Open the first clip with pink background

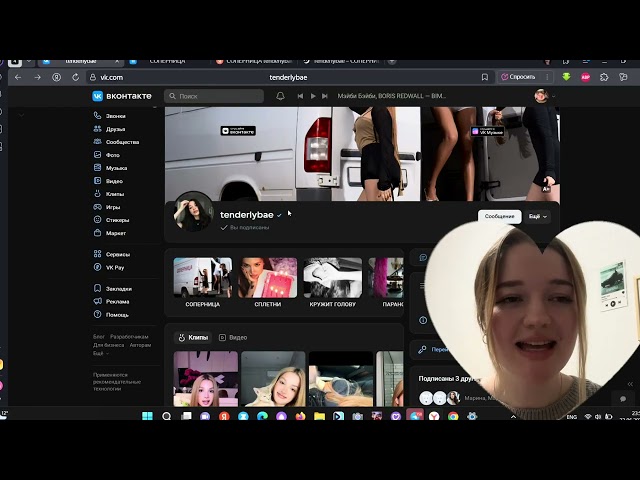click(x=206, y=379)
